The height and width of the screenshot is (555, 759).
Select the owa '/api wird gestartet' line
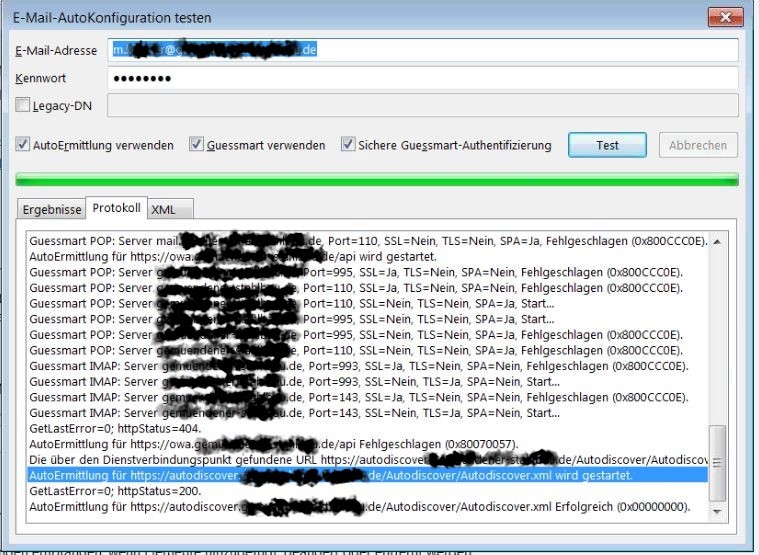(233, 256)
